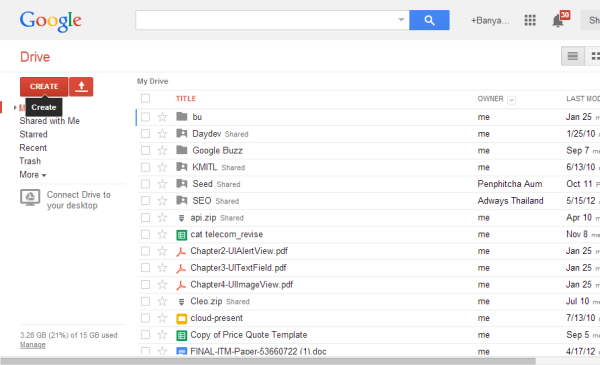Image resolution: width=600 pixels, height=365 pixels.
Task: Click the bu folder icon
Action: [181, 116]
